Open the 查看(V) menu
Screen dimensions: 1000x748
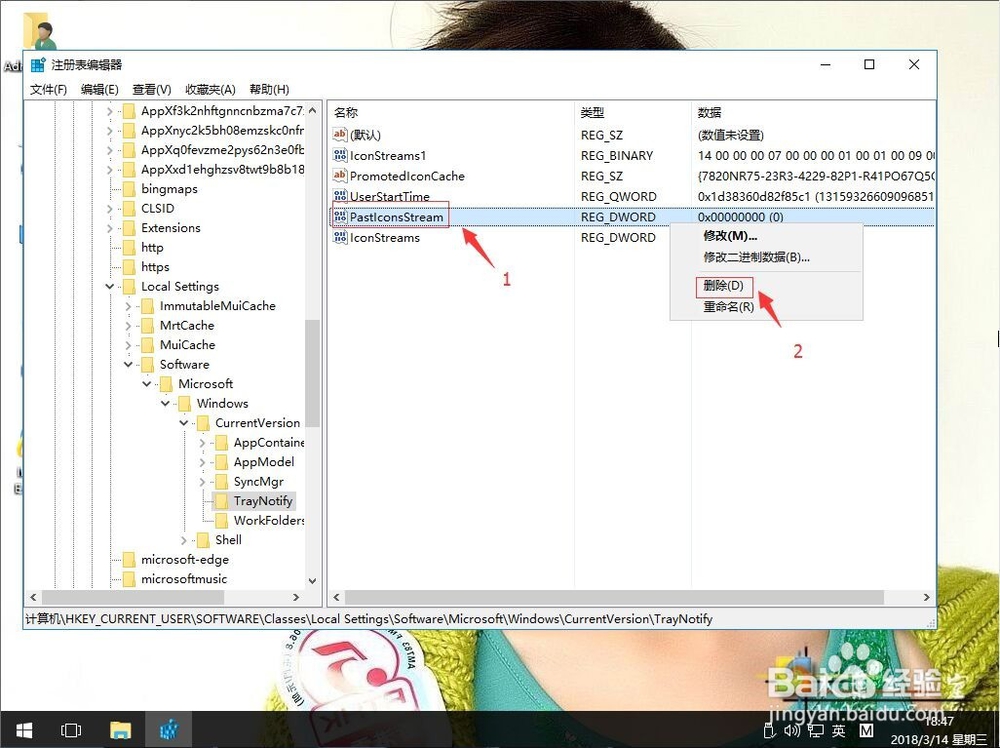click(152, 89)
